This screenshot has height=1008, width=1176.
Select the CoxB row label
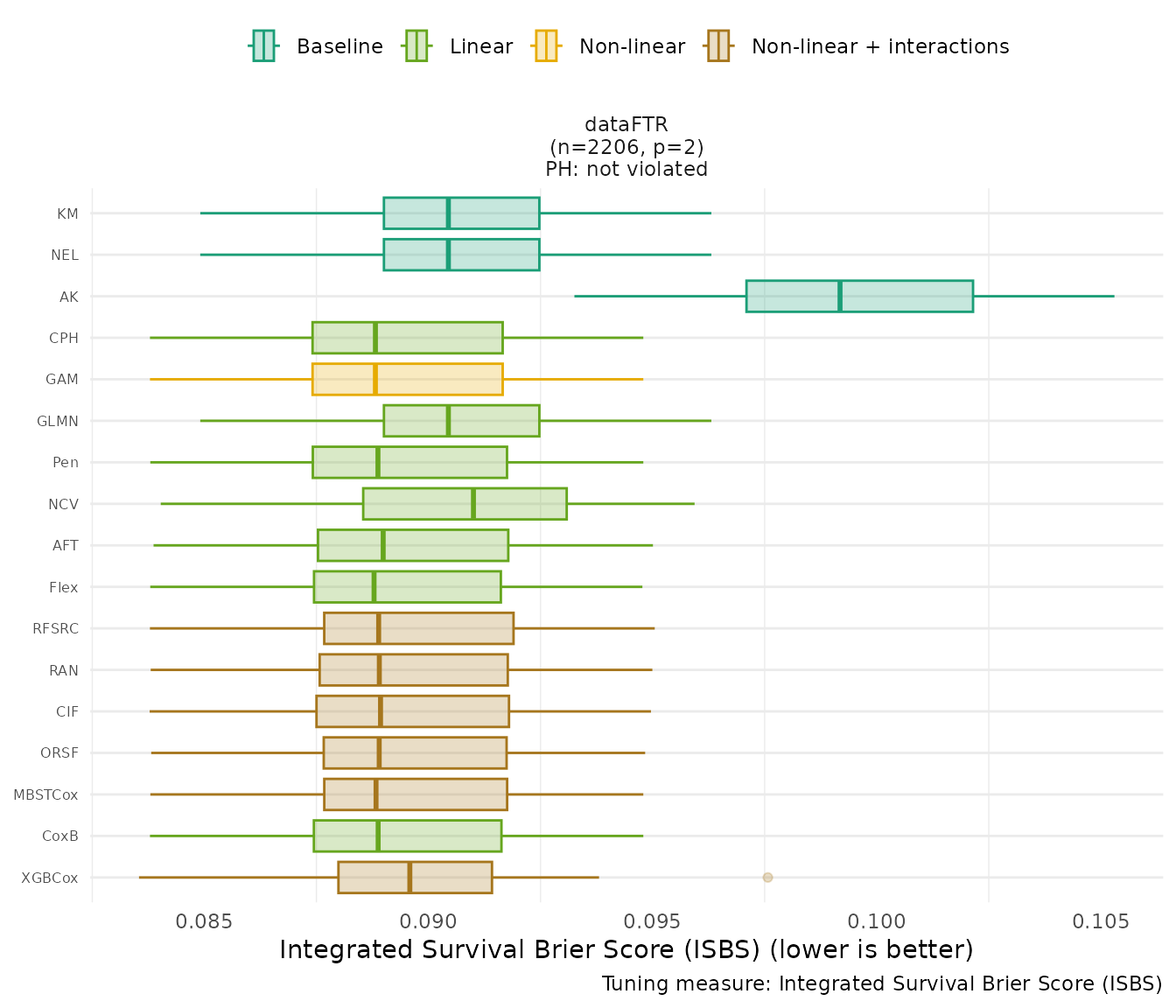(60, 836)
